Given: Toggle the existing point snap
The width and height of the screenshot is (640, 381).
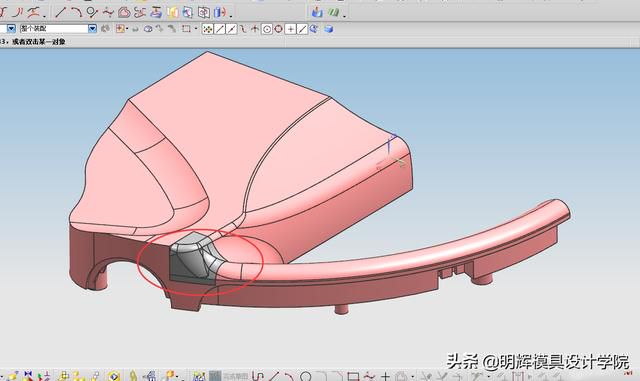Looking at the screenshot, I should click(290, 29).
